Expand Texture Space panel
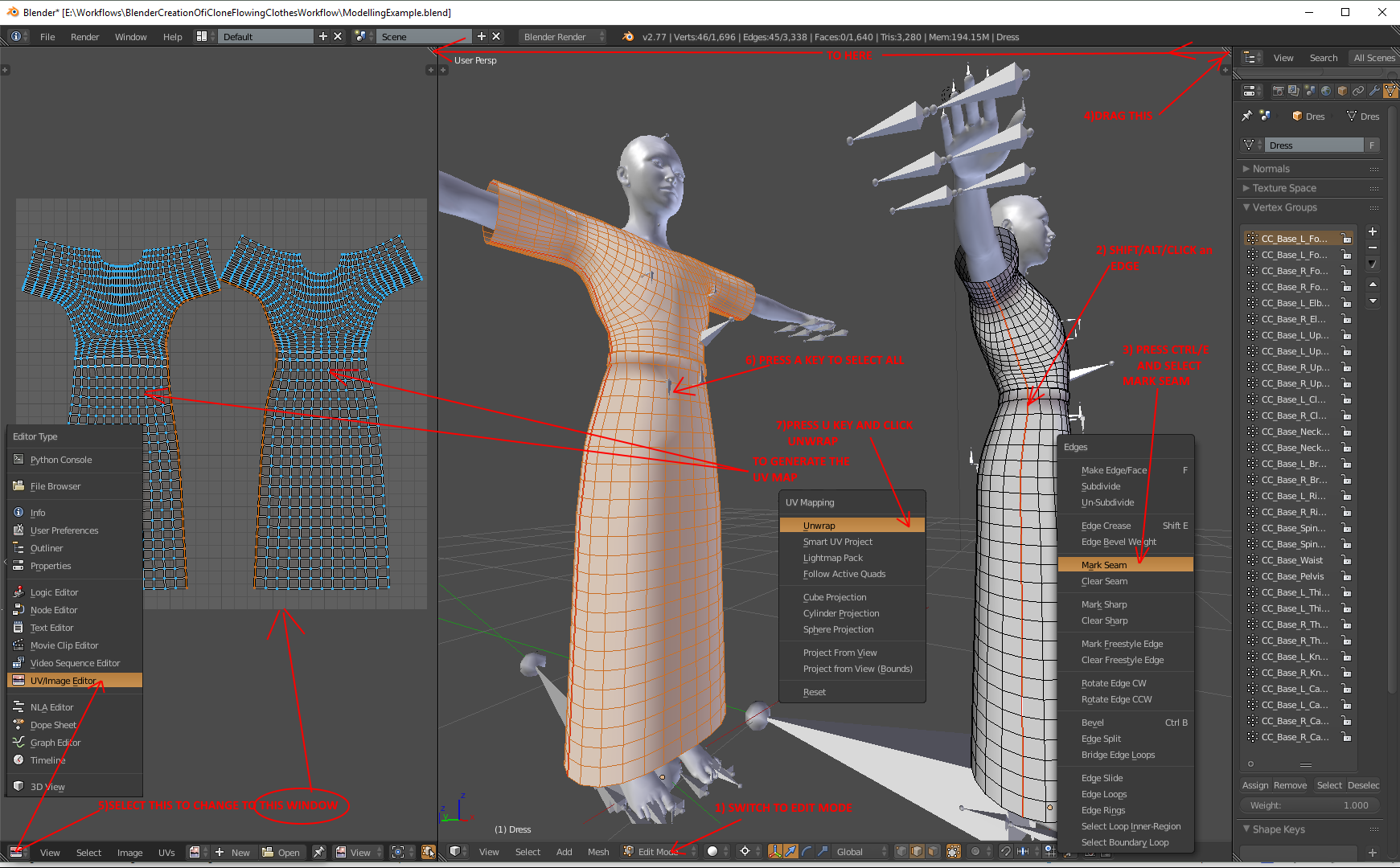Image resolution: width=1400 pixels, height=868 pixels. (x=1310, y=188)
